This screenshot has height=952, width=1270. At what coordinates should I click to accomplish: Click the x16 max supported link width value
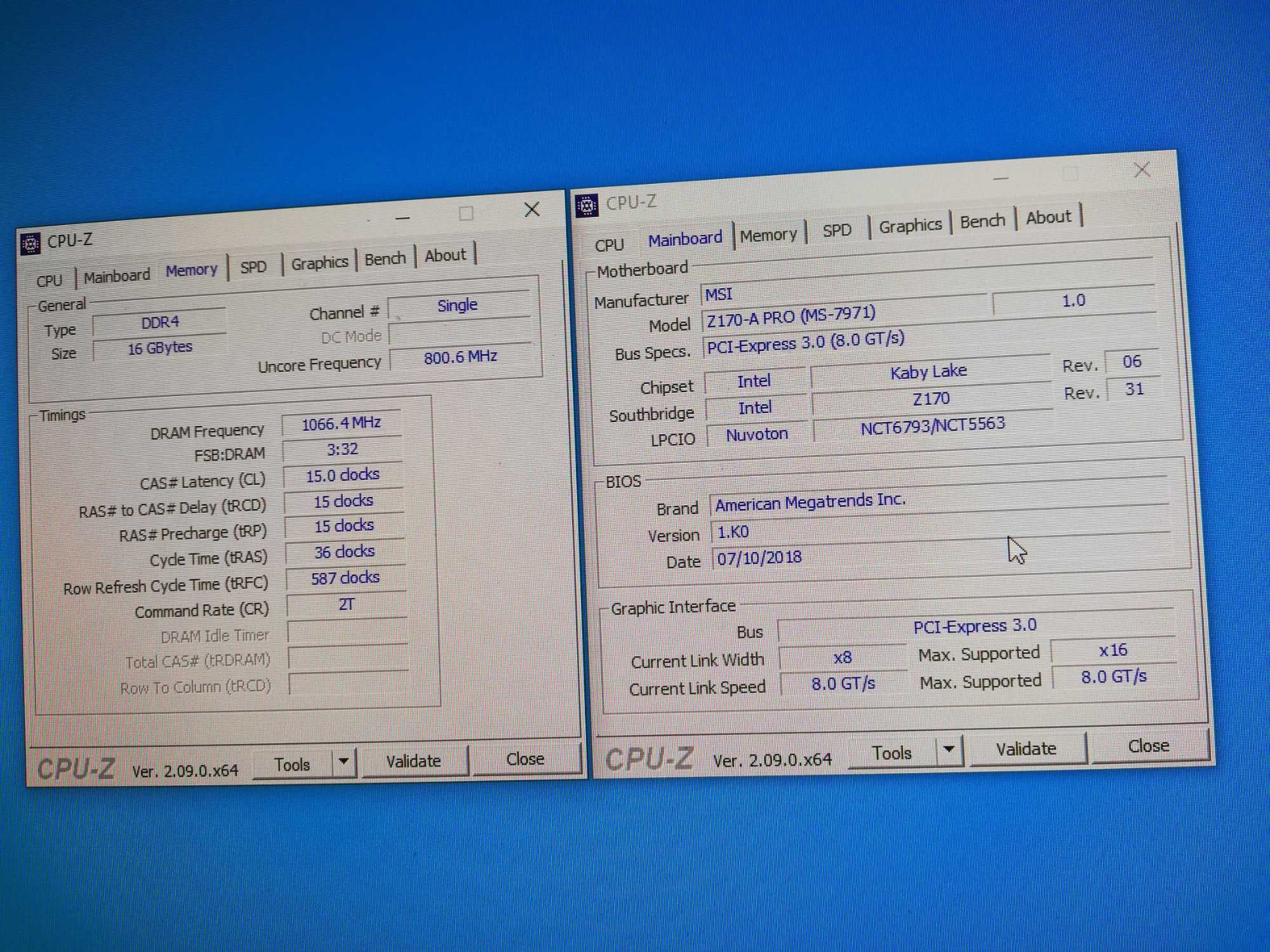coord(1113,650)
